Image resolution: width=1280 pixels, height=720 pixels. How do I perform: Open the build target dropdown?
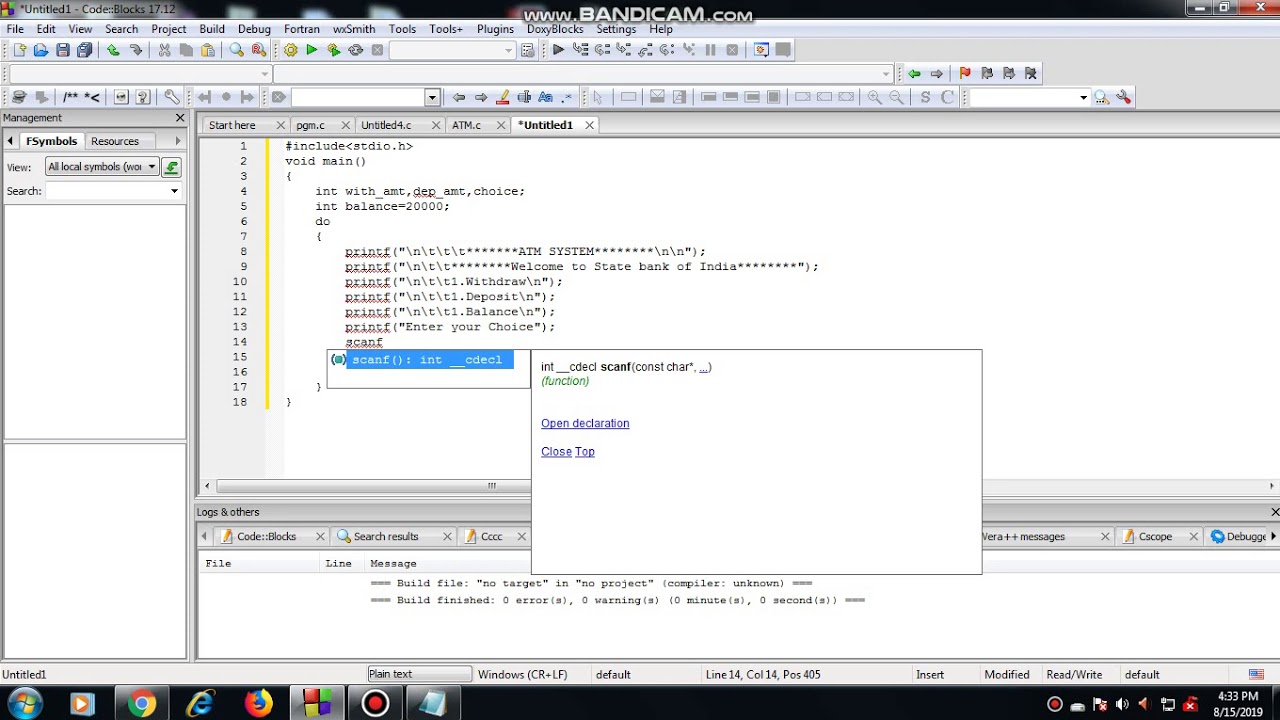click(x=509, y=50)
